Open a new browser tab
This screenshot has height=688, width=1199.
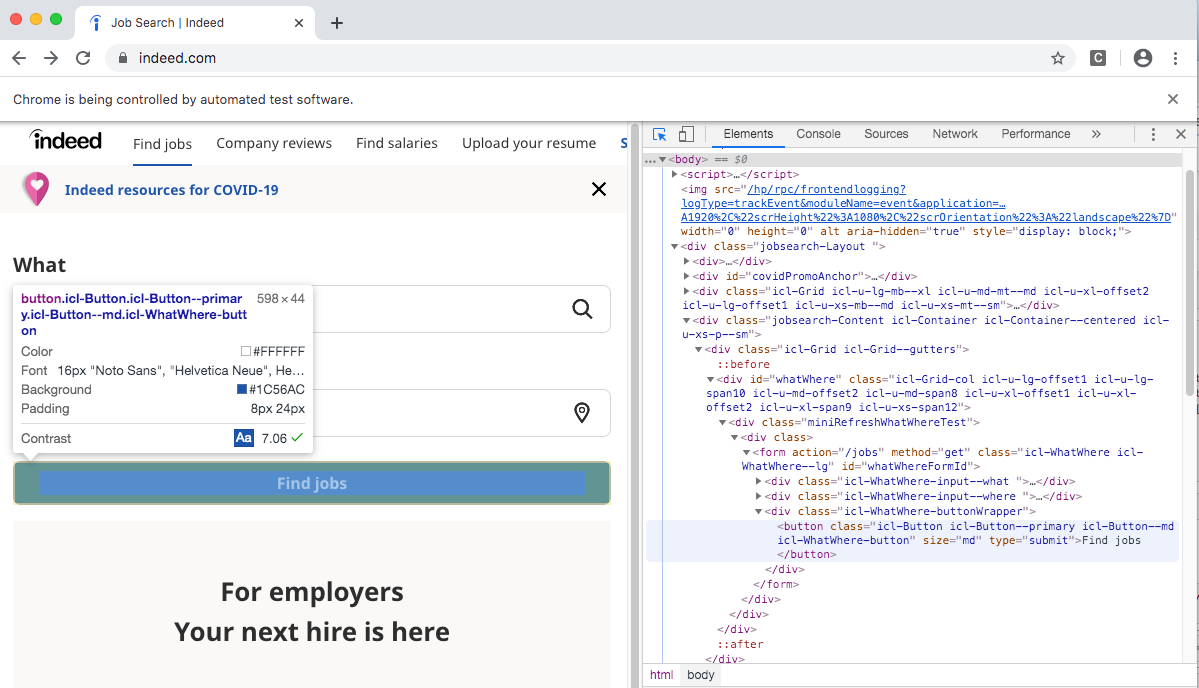click(x=336, y=23)
